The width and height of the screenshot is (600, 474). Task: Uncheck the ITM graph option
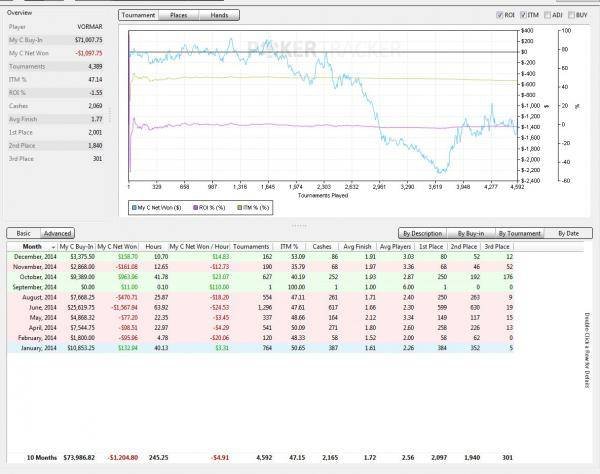(524, 16)
